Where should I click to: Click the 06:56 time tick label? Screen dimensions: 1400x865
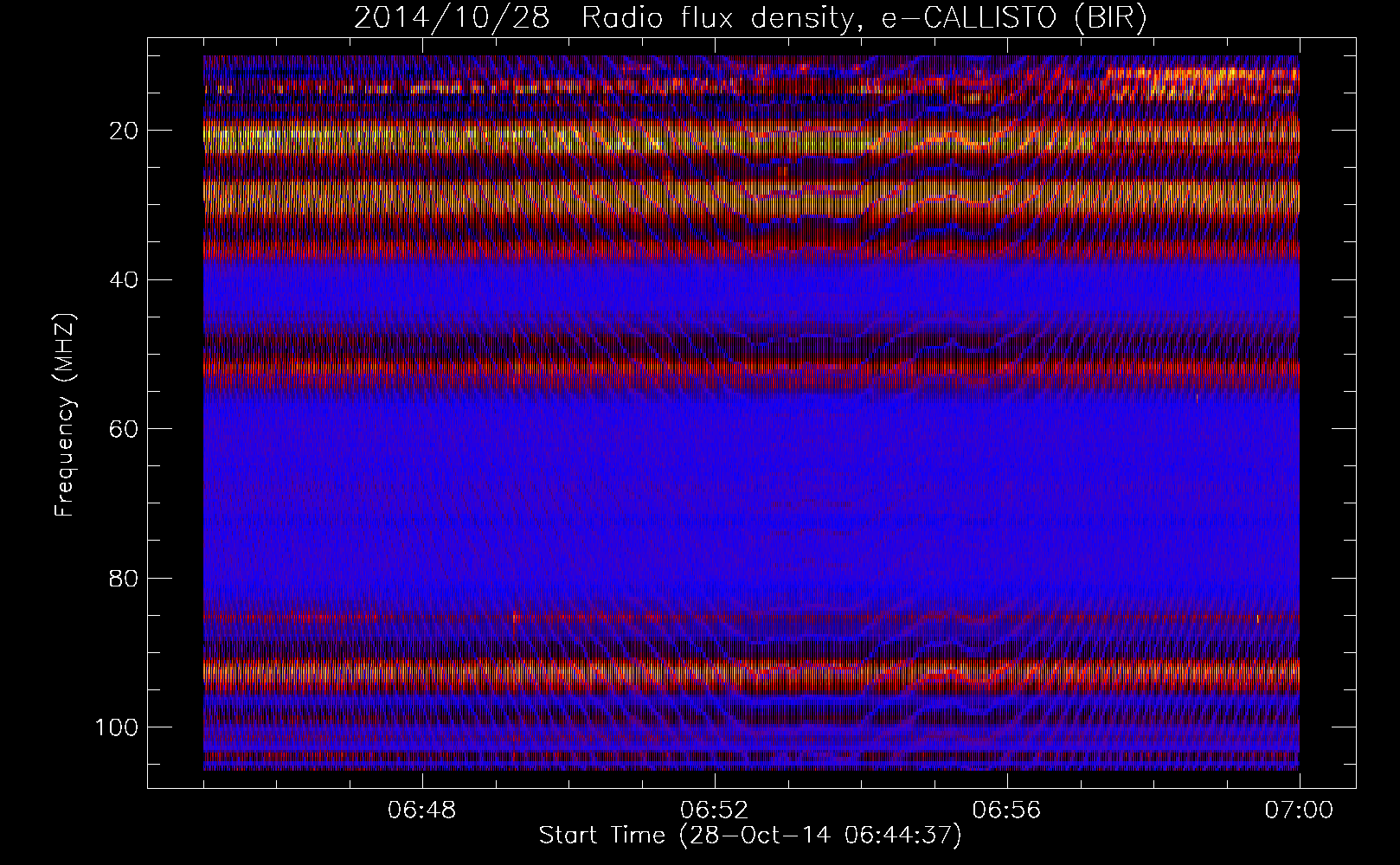pyautogui.click(x=1007, y=811)
